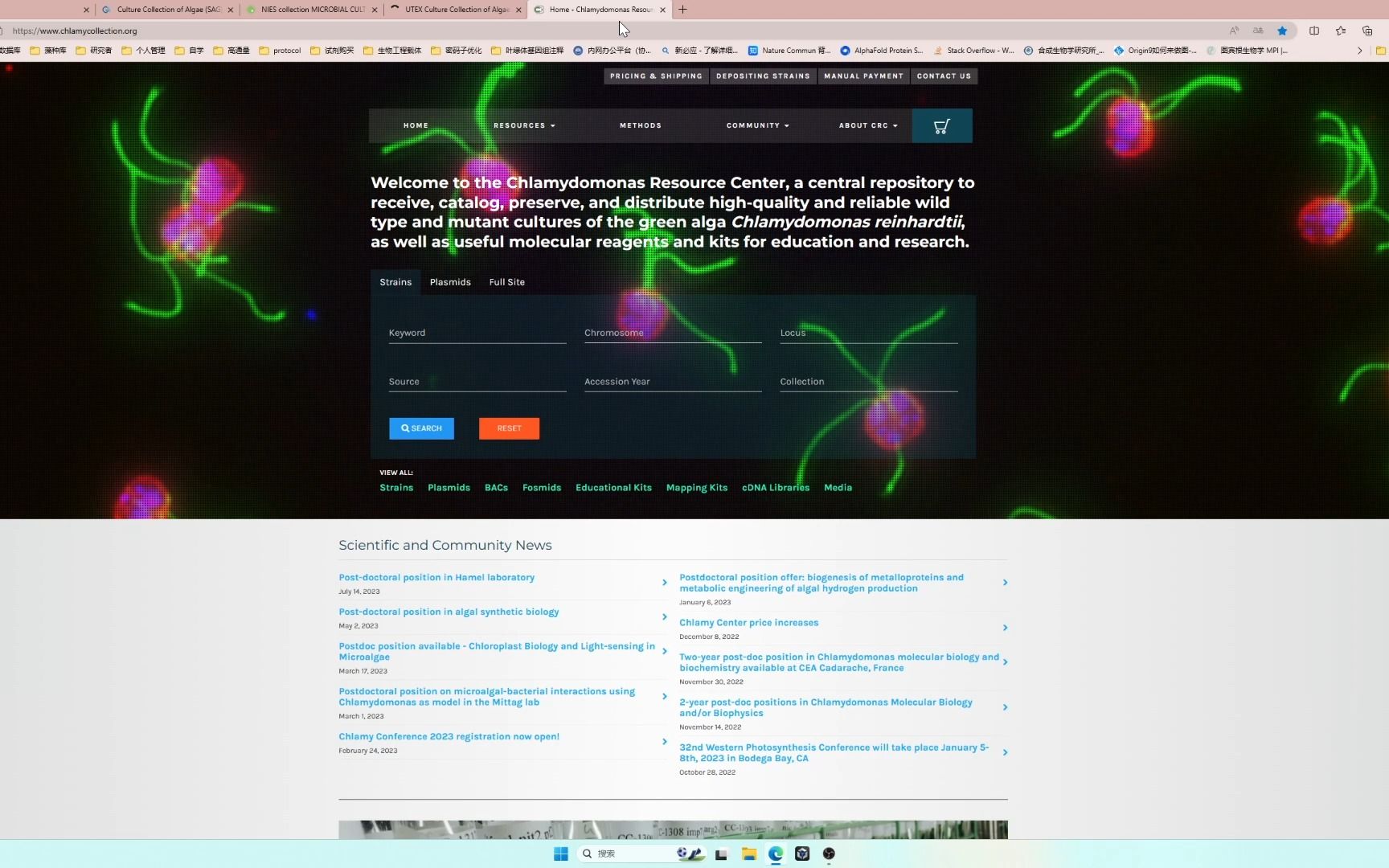Open the Windows Start menu

[561, 854]
